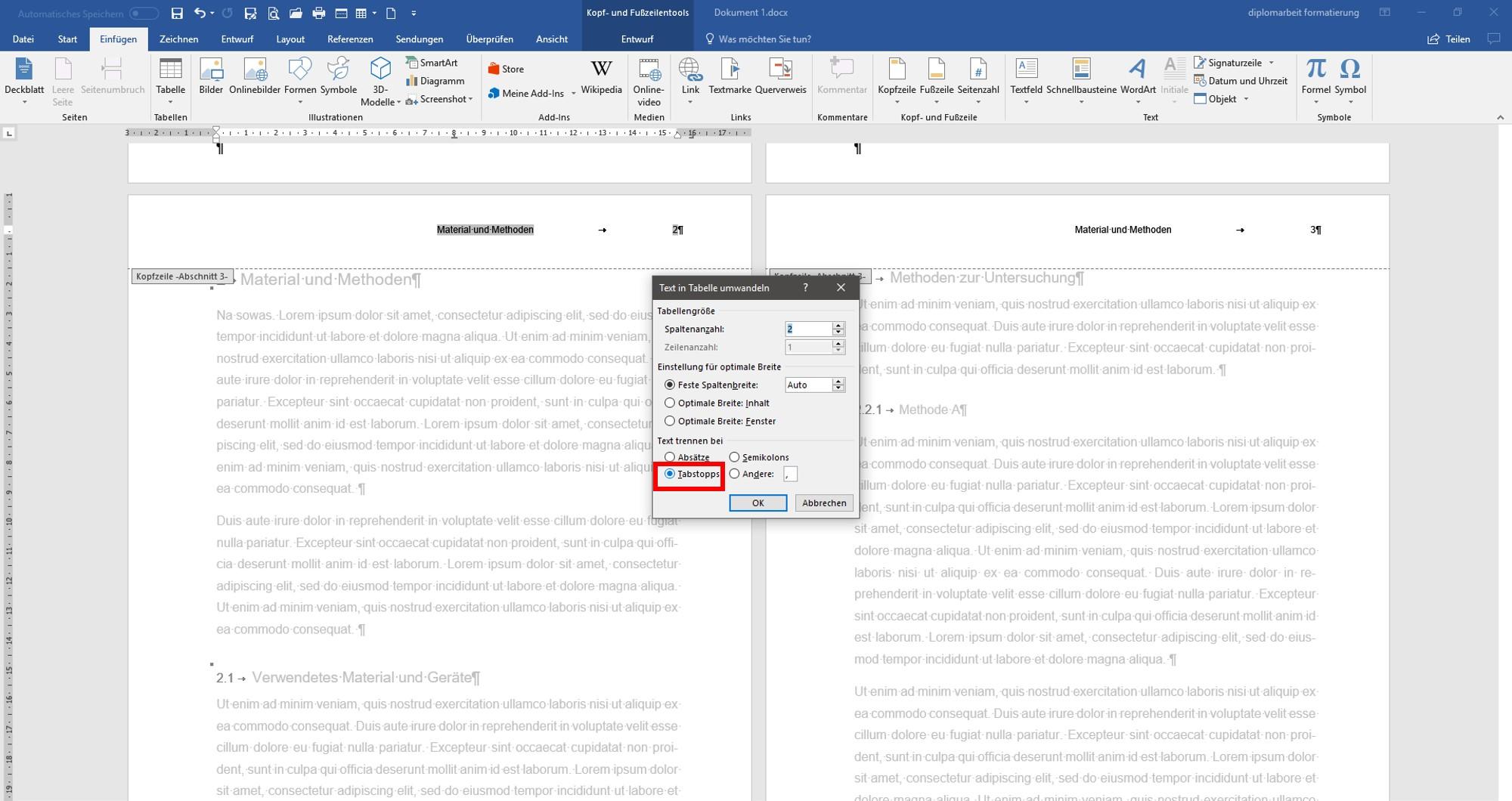Expand the Signaturzeile dropdown arrow
Screen dimensions: 1512x801
1271,63
